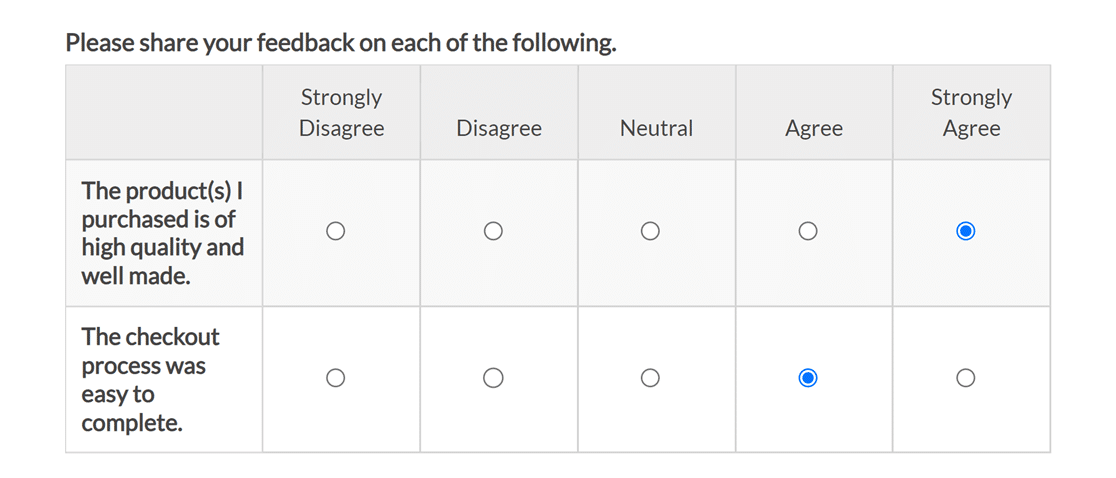This screenshot has height=478, width=1116.
Task: Choose Disagree for checkout process row
Action: pos(493,378)
